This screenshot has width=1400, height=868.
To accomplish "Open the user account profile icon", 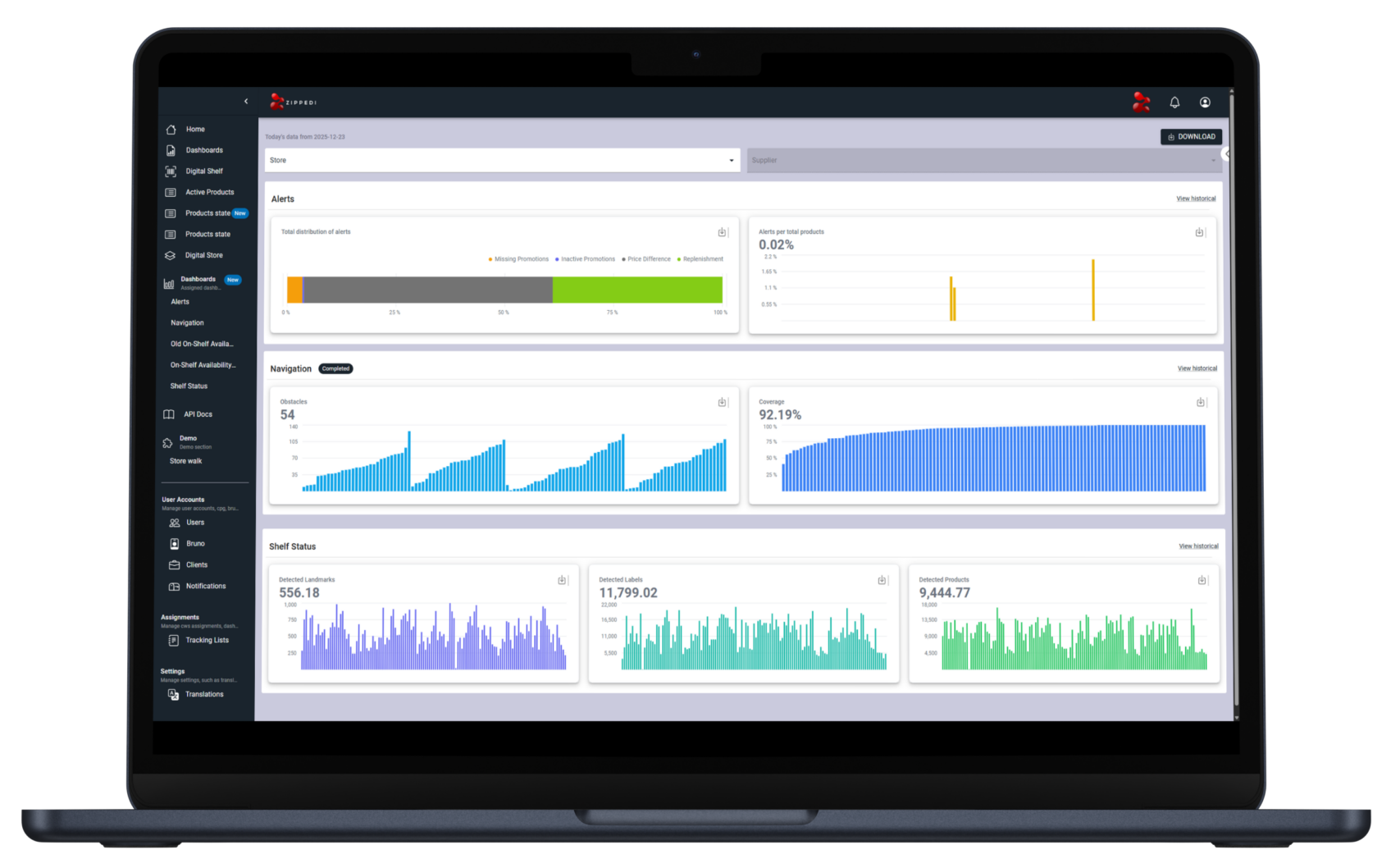I will tap(1205, 103).
